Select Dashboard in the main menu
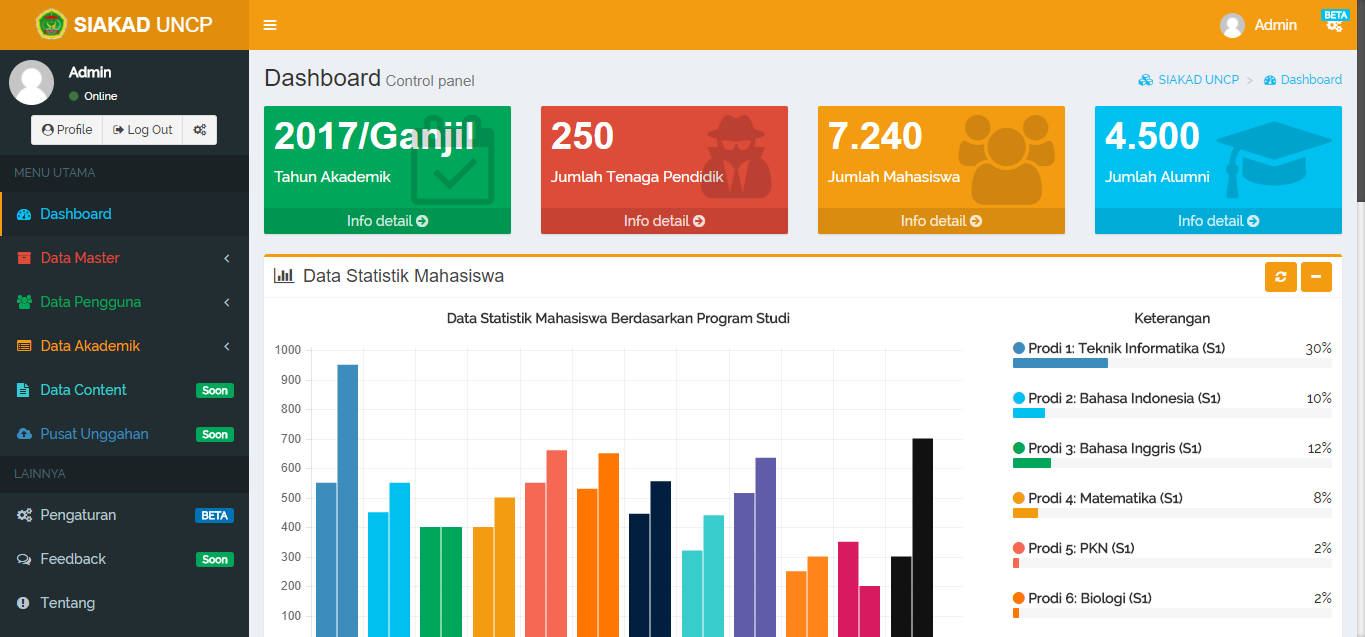 click(x=124, y=214)
